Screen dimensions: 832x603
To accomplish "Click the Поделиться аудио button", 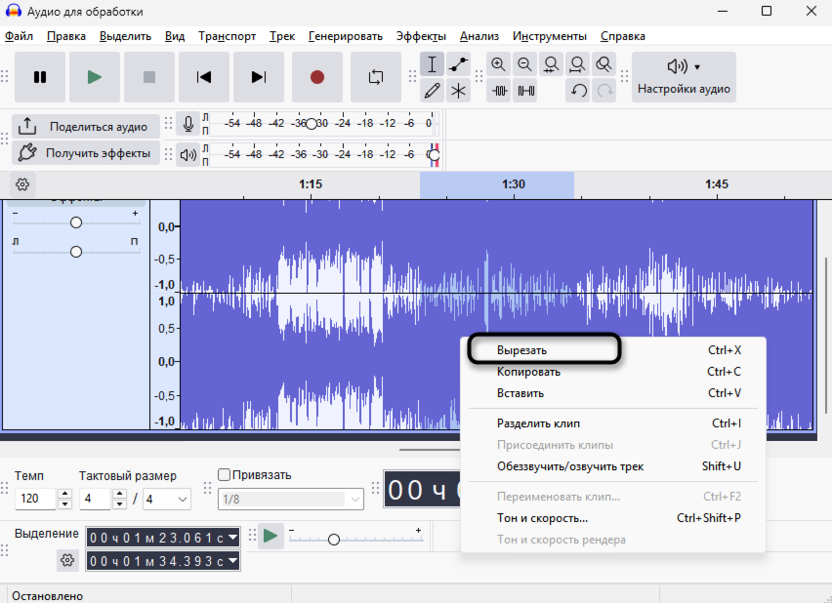I will tap(85, 126).
